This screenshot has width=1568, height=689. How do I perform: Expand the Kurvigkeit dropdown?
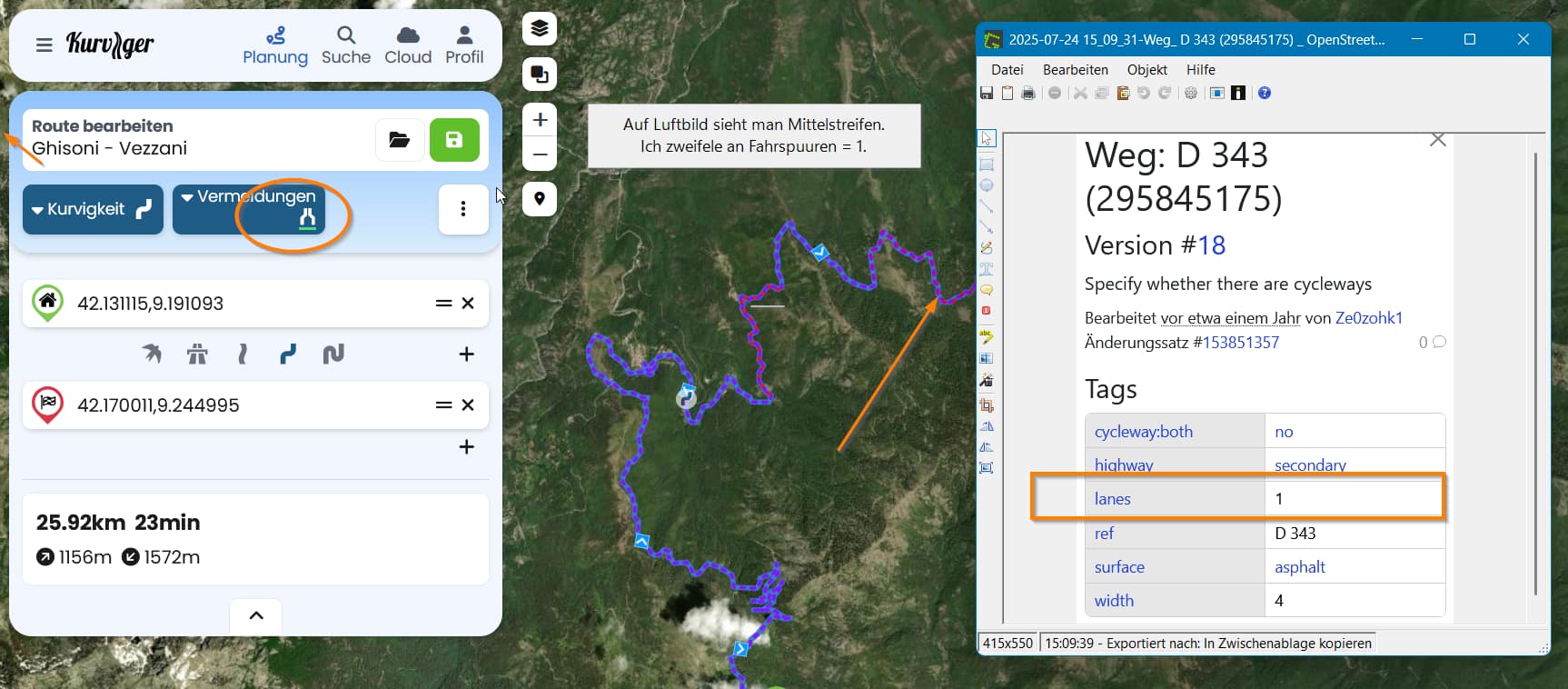(x=93, y=209)
